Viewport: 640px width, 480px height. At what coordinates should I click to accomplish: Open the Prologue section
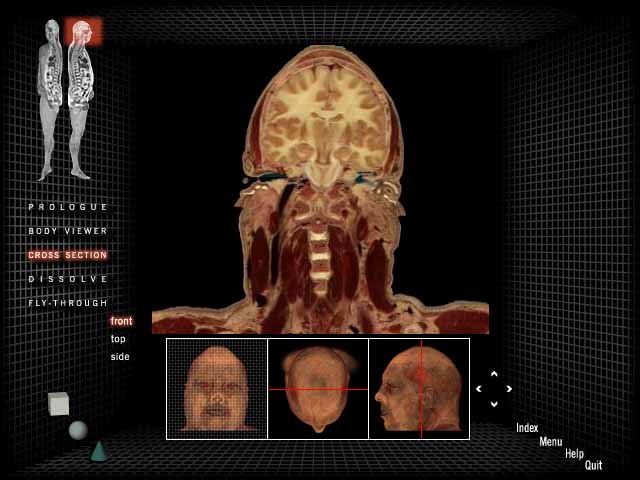(68, 207)
